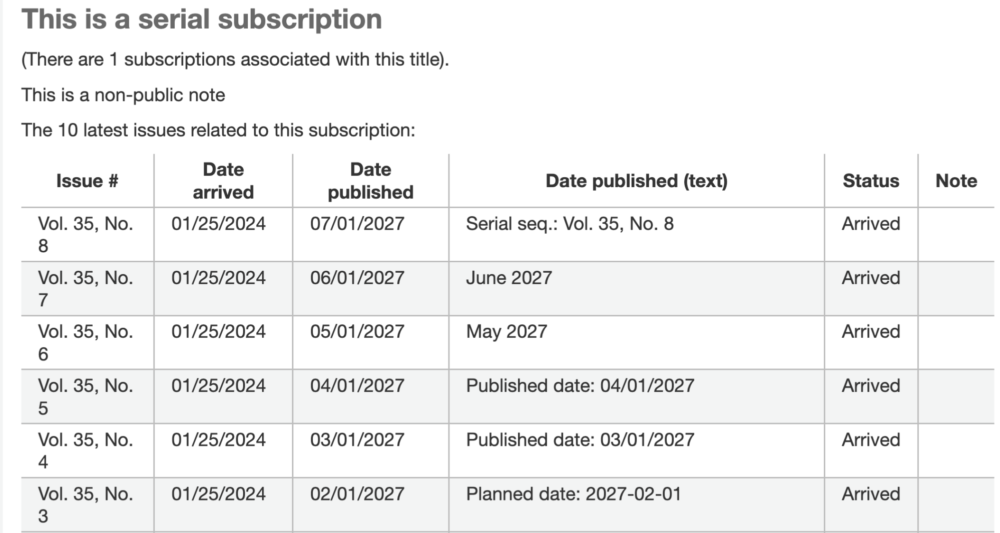1000x533 pixels.
Task: Select the 'Vol. 35, No. 4' issue cell
Action: click(87, 451)
